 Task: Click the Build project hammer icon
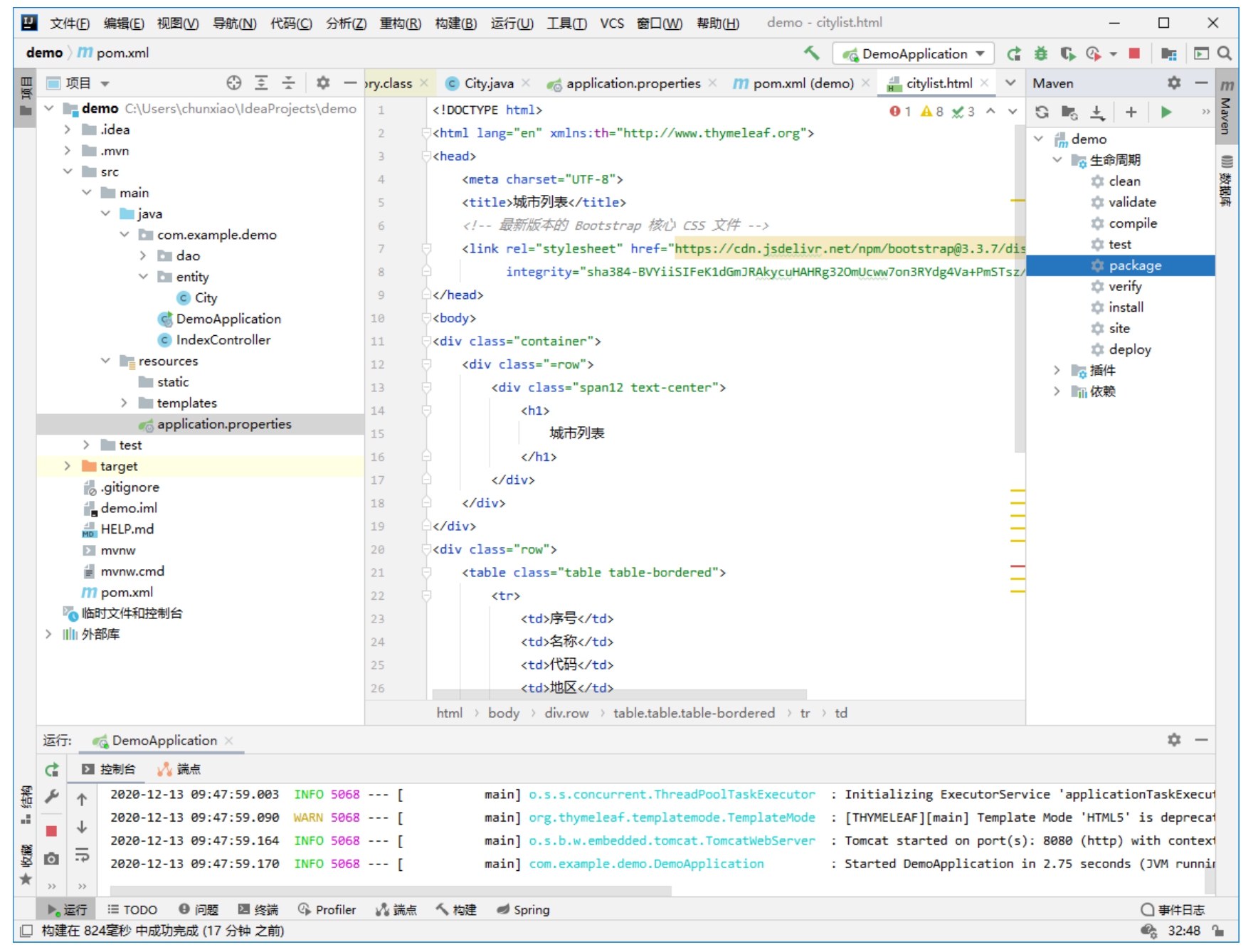[811, 53]
